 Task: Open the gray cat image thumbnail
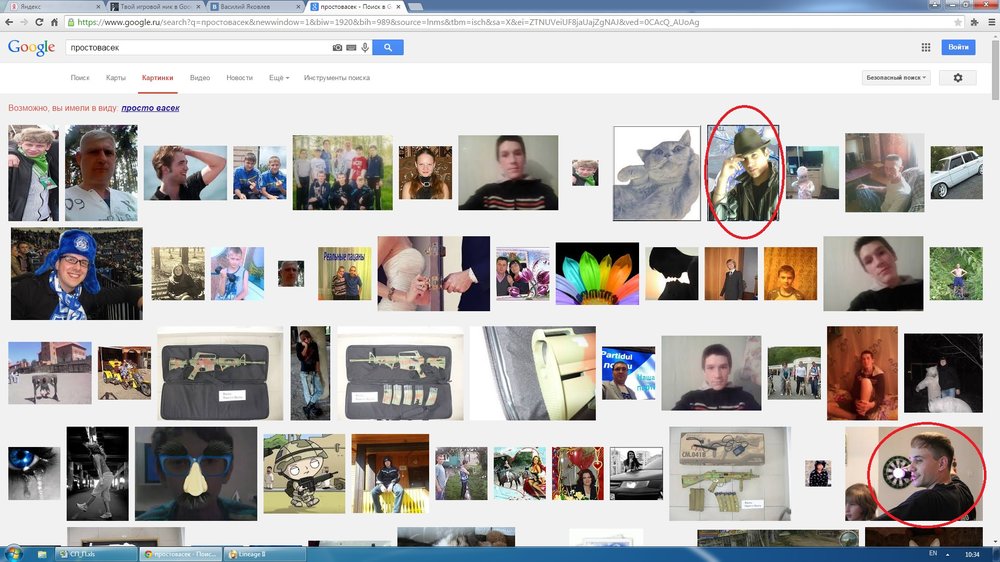pos(656,172)
